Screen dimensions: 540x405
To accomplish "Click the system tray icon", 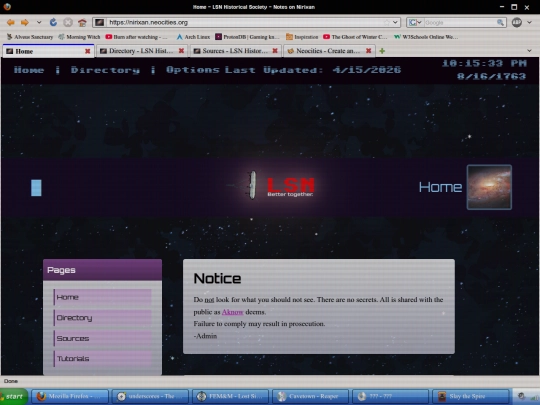I will [521, 396].
